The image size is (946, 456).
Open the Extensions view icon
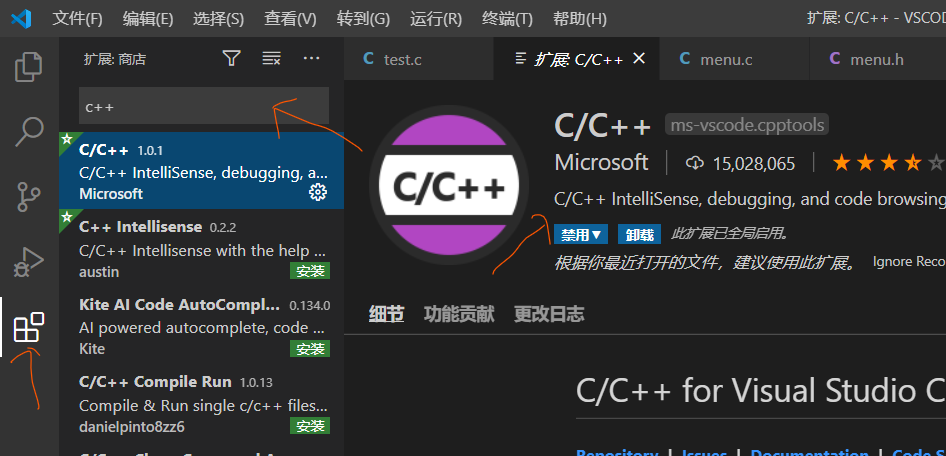tap(28, 328)
